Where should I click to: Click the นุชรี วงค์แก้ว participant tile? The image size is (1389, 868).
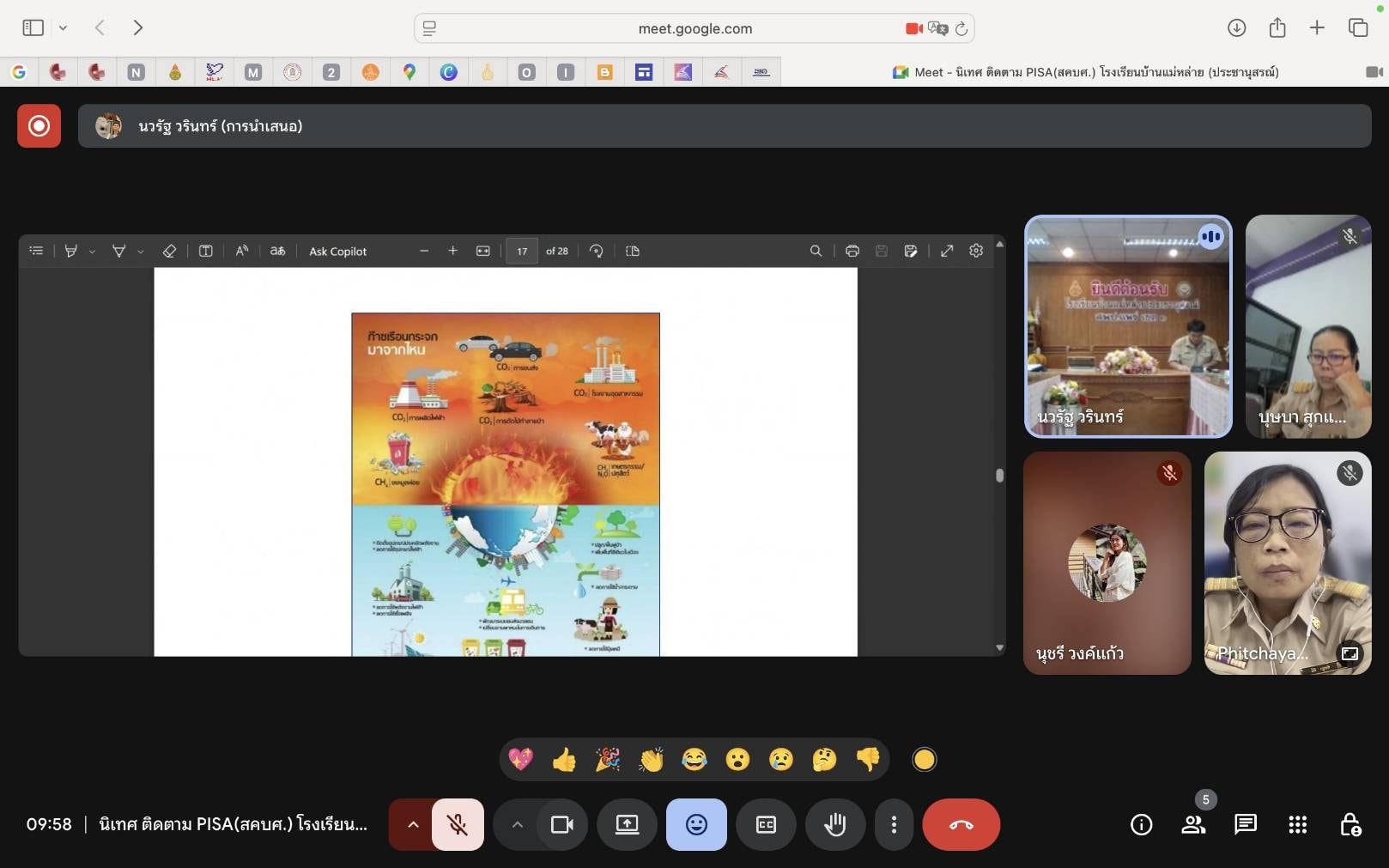tap(1107, 563)
